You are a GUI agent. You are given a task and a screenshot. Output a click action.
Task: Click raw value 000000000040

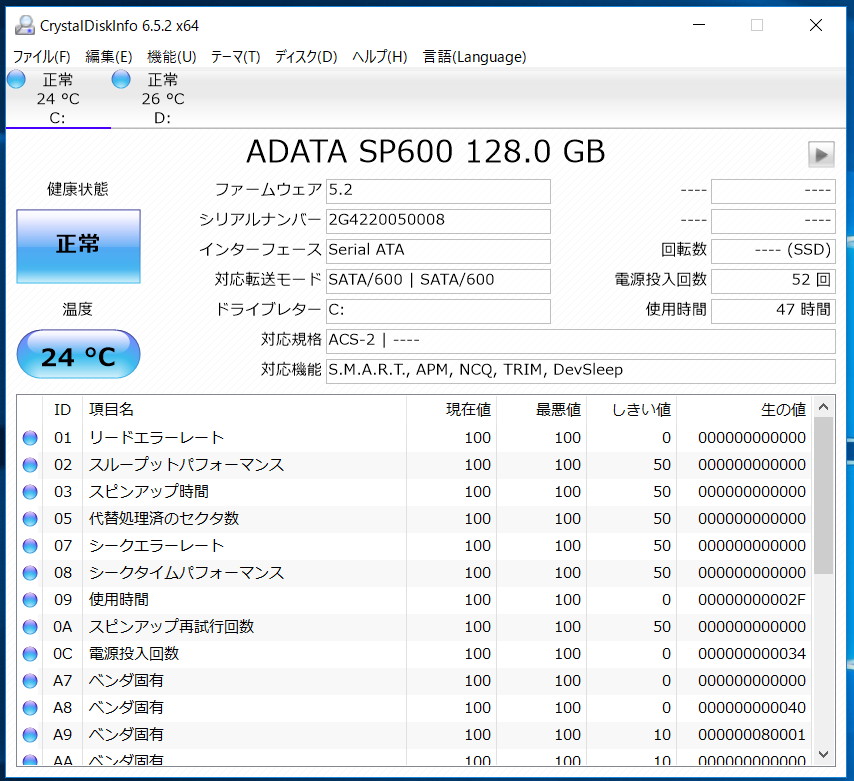pos(752,707)
